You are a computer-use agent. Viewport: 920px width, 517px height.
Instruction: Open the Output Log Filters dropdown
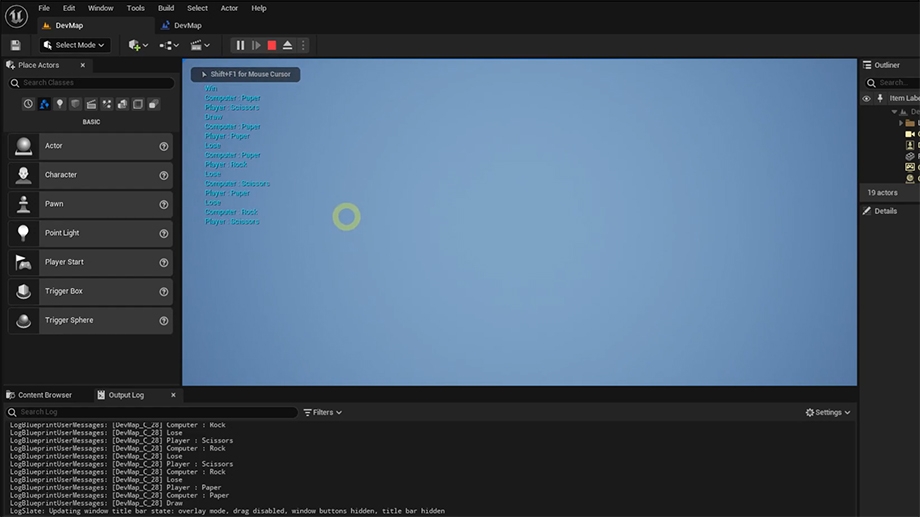click(323, 413)
